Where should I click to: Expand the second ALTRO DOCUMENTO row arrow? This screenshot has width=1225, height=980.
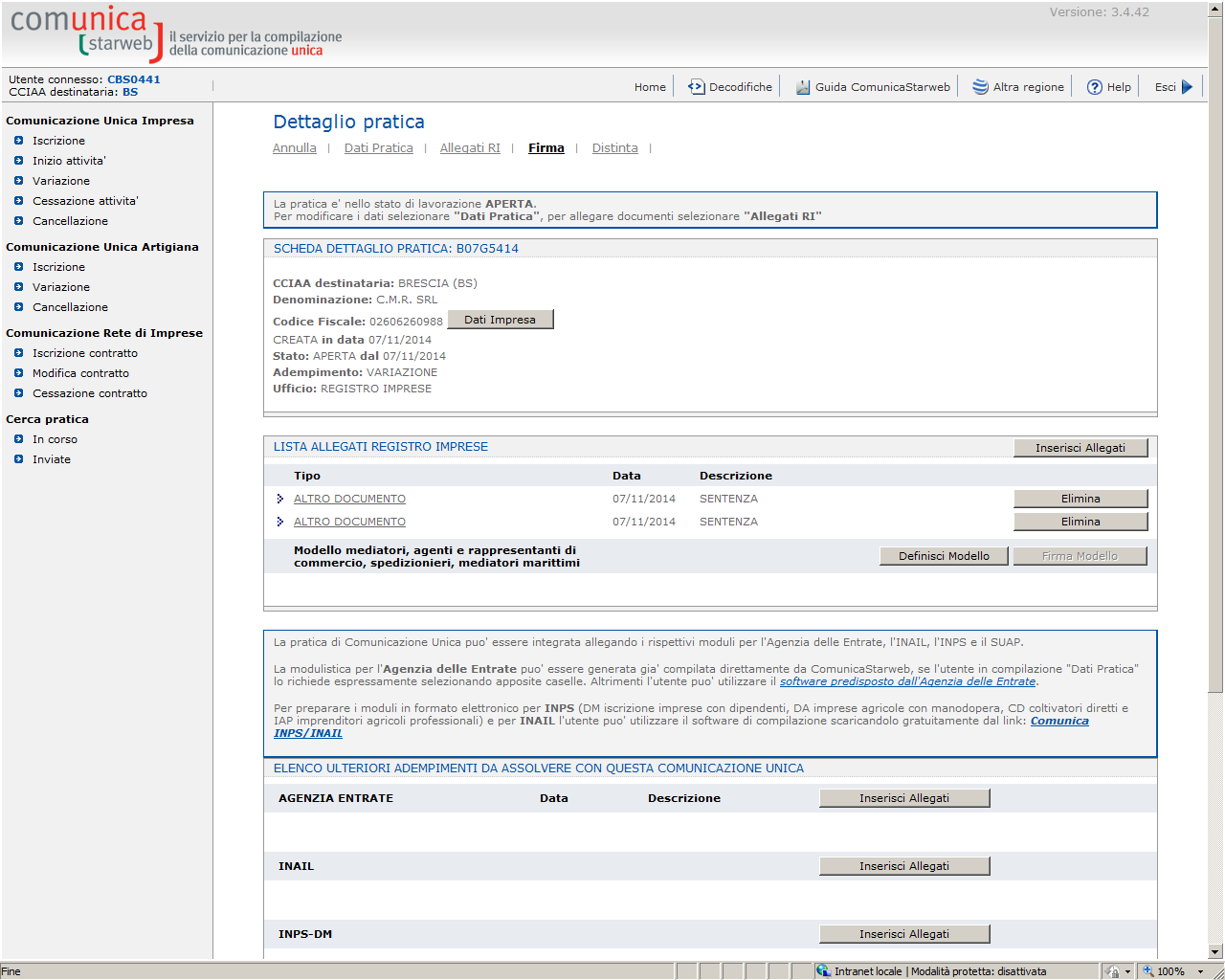(x=279, y=522)
